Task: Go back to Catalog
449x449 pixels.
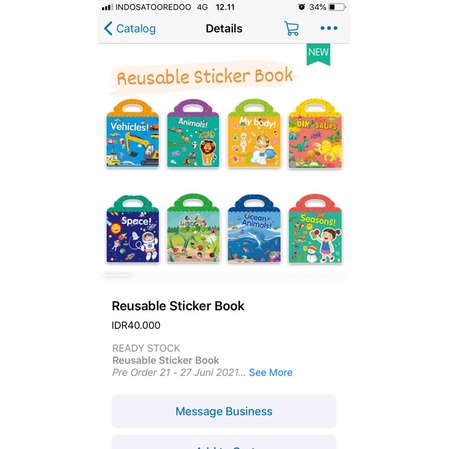Action: pyautogui.click(x=130, y=29)
